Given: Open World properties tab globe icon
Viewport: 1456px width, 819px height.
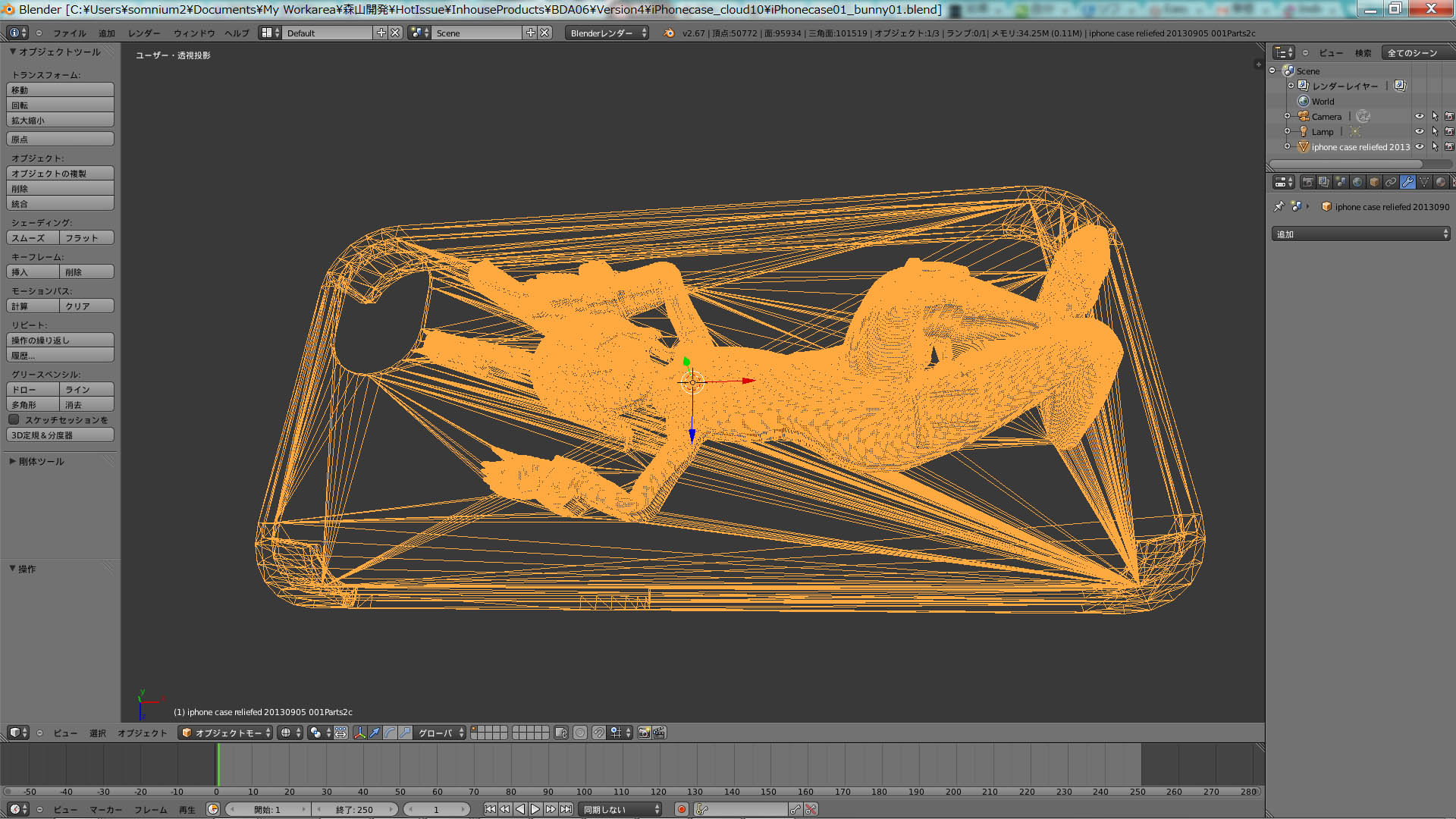Looking at the screenshot, I should (x=1357, y=182).
